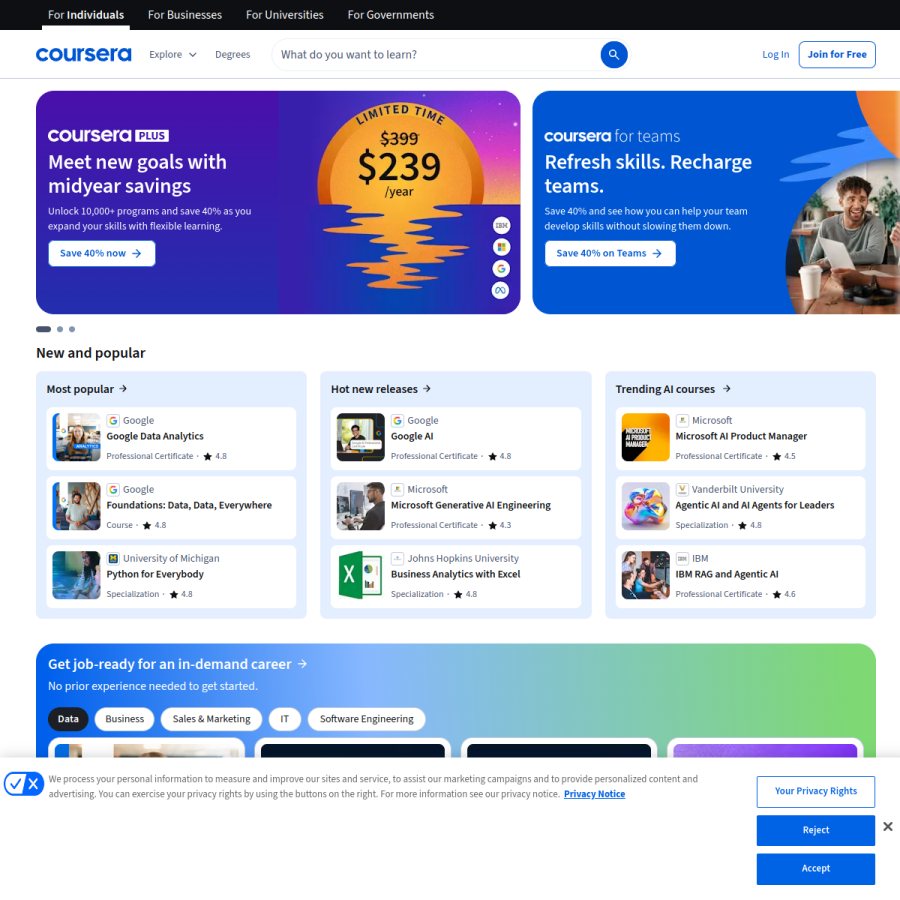
Task: Click arrow beside Get job-ready heading
Action: tap(302, 664)
